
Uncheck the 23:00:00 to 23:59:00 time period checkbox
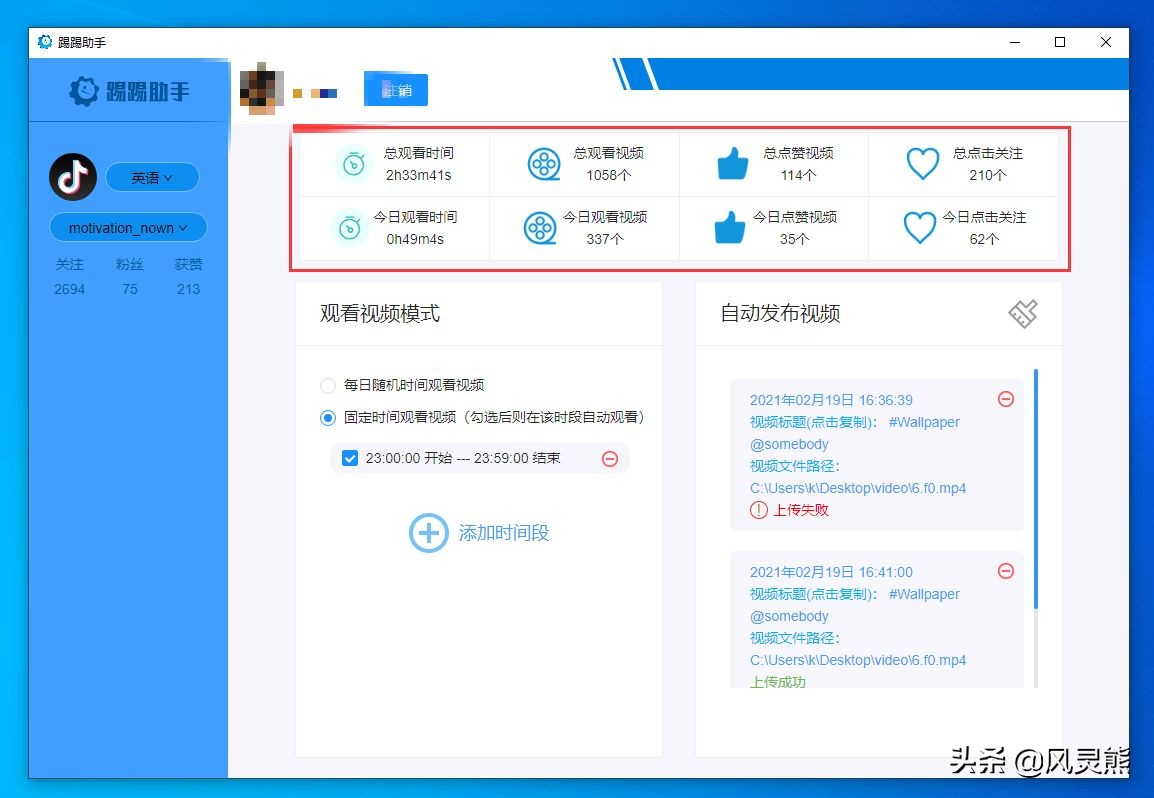click(350, 458)
